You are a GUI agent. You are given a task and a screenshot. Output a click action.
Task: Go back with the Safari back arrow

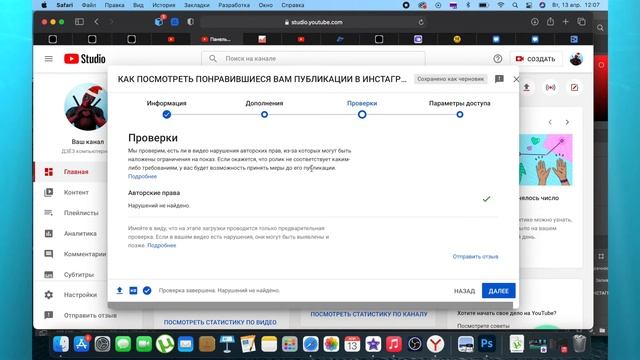[x=97, y=22]
